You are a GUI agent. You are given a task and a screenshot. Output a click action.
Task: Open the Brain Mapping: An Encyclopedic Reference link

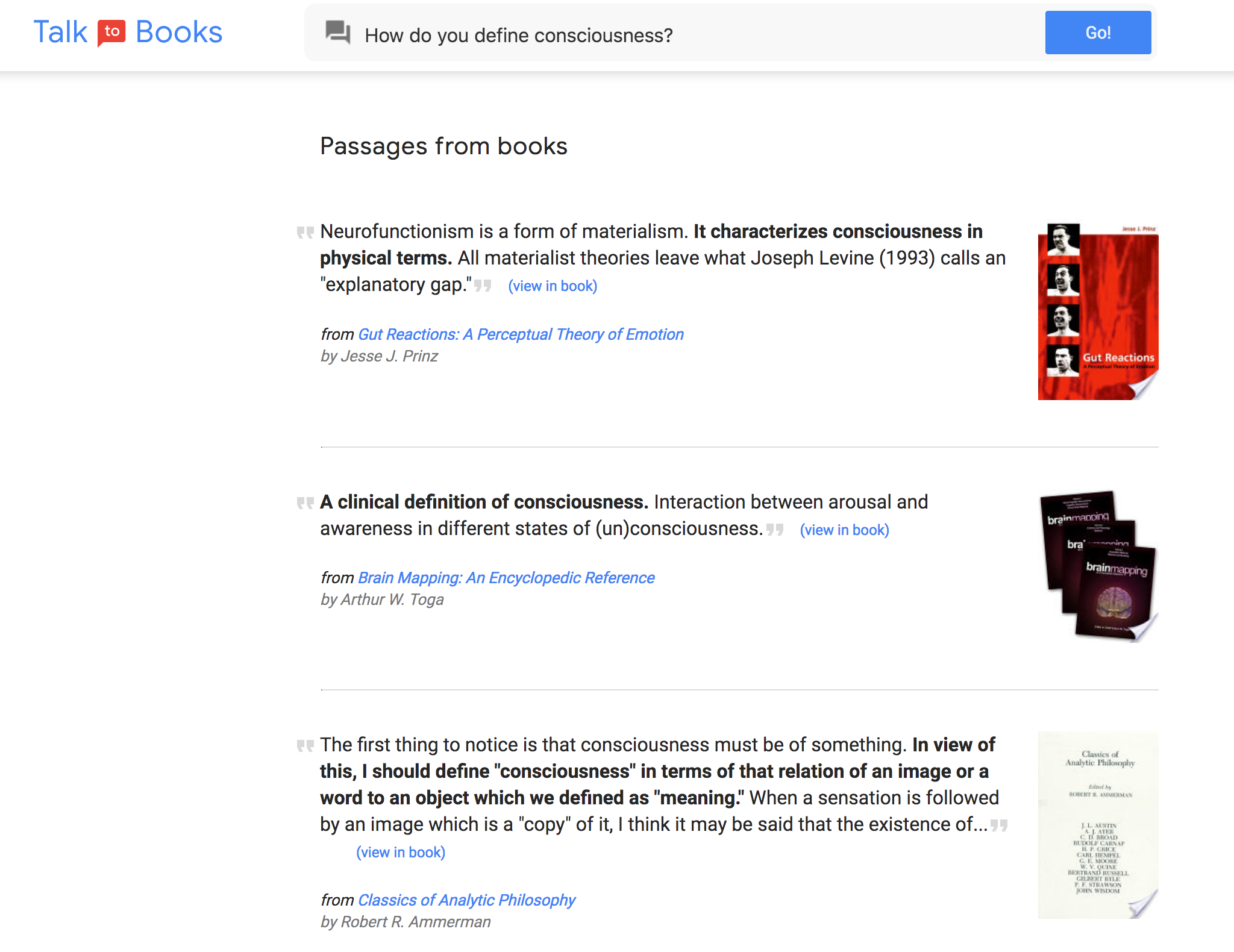pyautogui.click(x=506, y=578)
